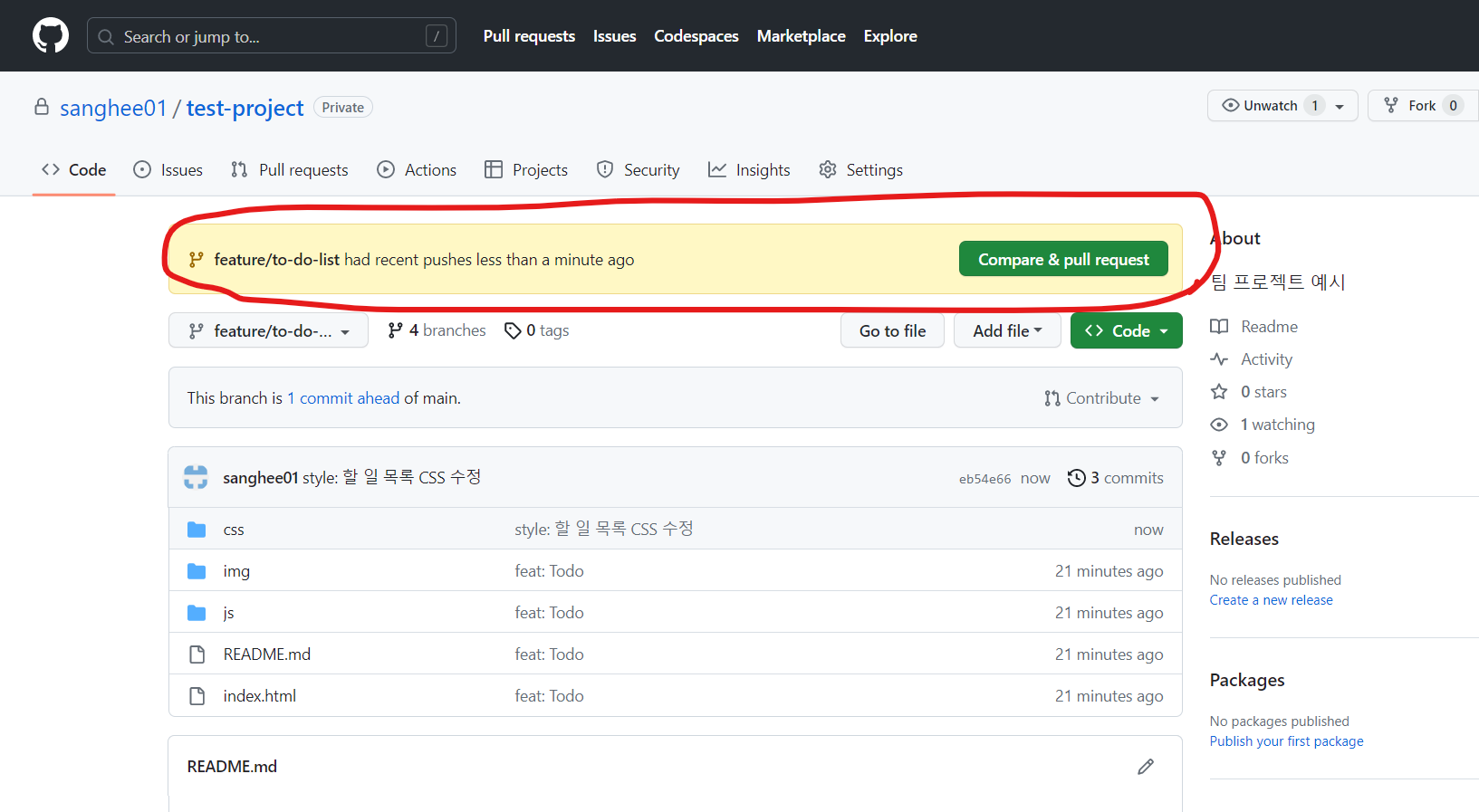Click the Go to file button
The image size is (1479, 812).
click(x=892, y=330)
